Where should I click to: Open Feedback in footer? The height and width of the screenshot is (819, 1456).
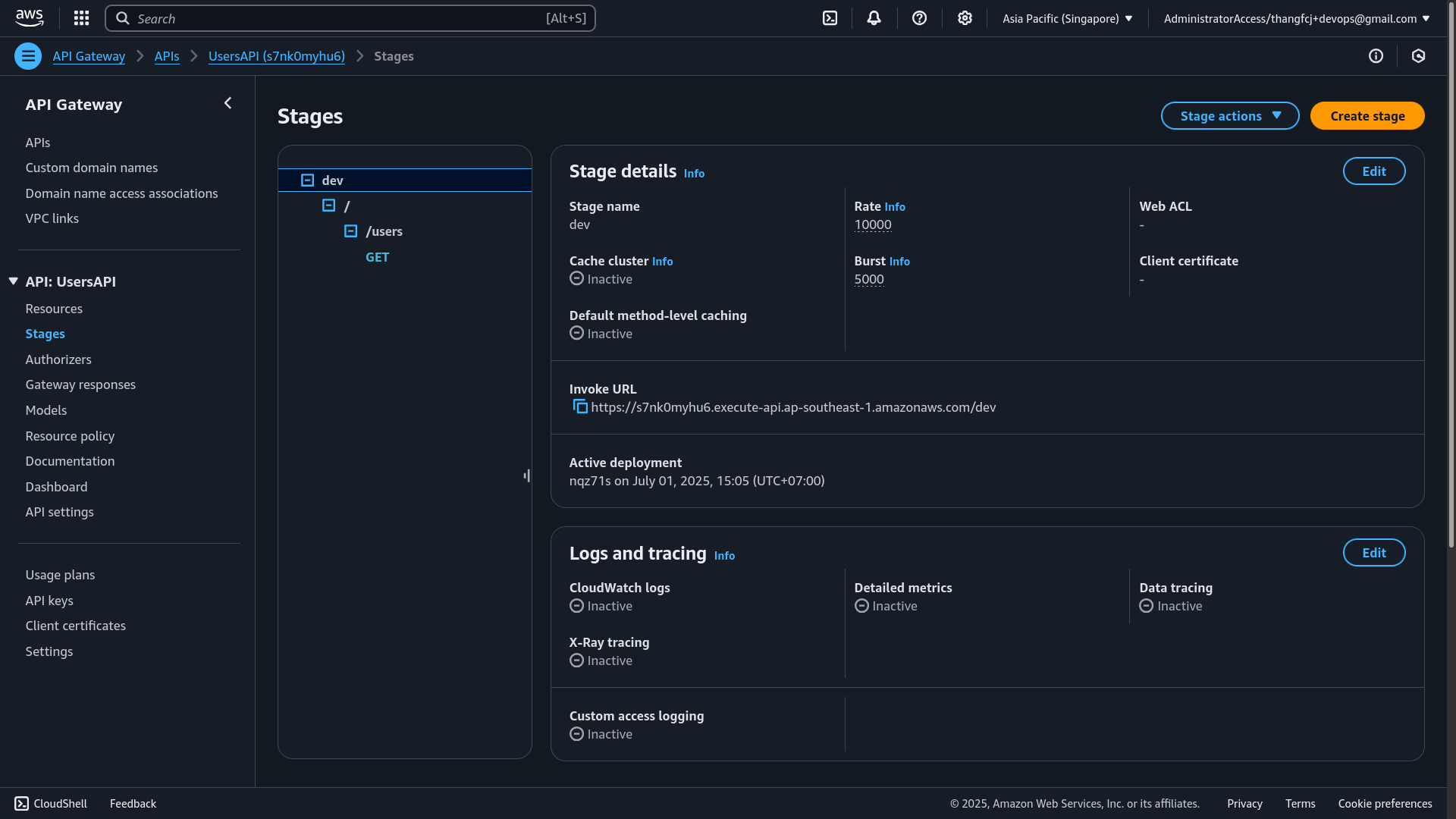click(x=133, y=804)
